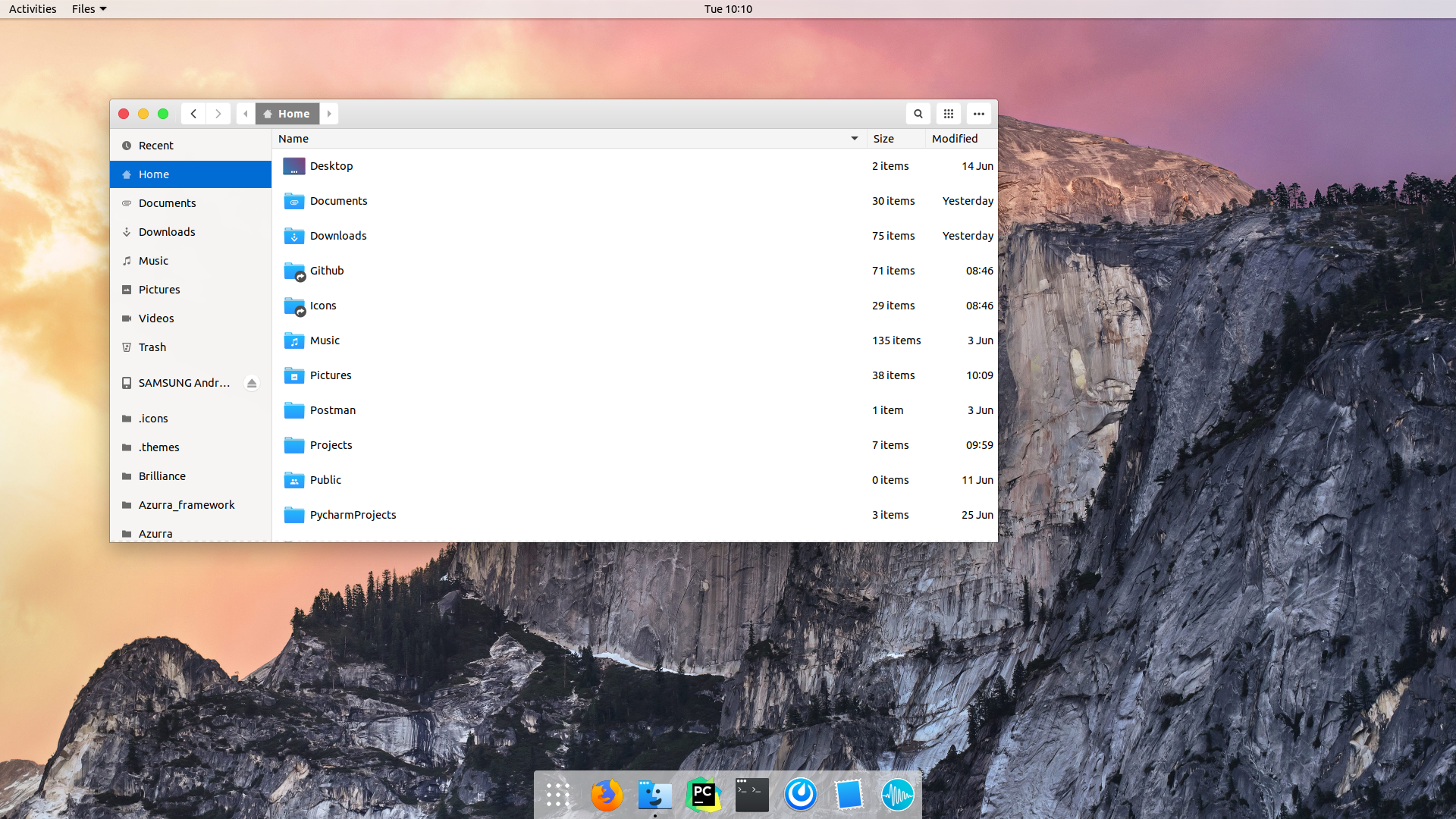
Task: Click the forward navigation arrow beside Home breadcrumb
Action: pyautogui.click(x=329, y=113)
